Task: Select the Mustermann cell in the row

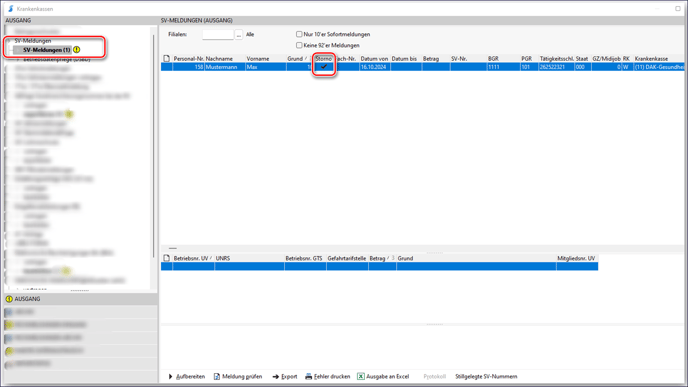Action: coord(224,67)
